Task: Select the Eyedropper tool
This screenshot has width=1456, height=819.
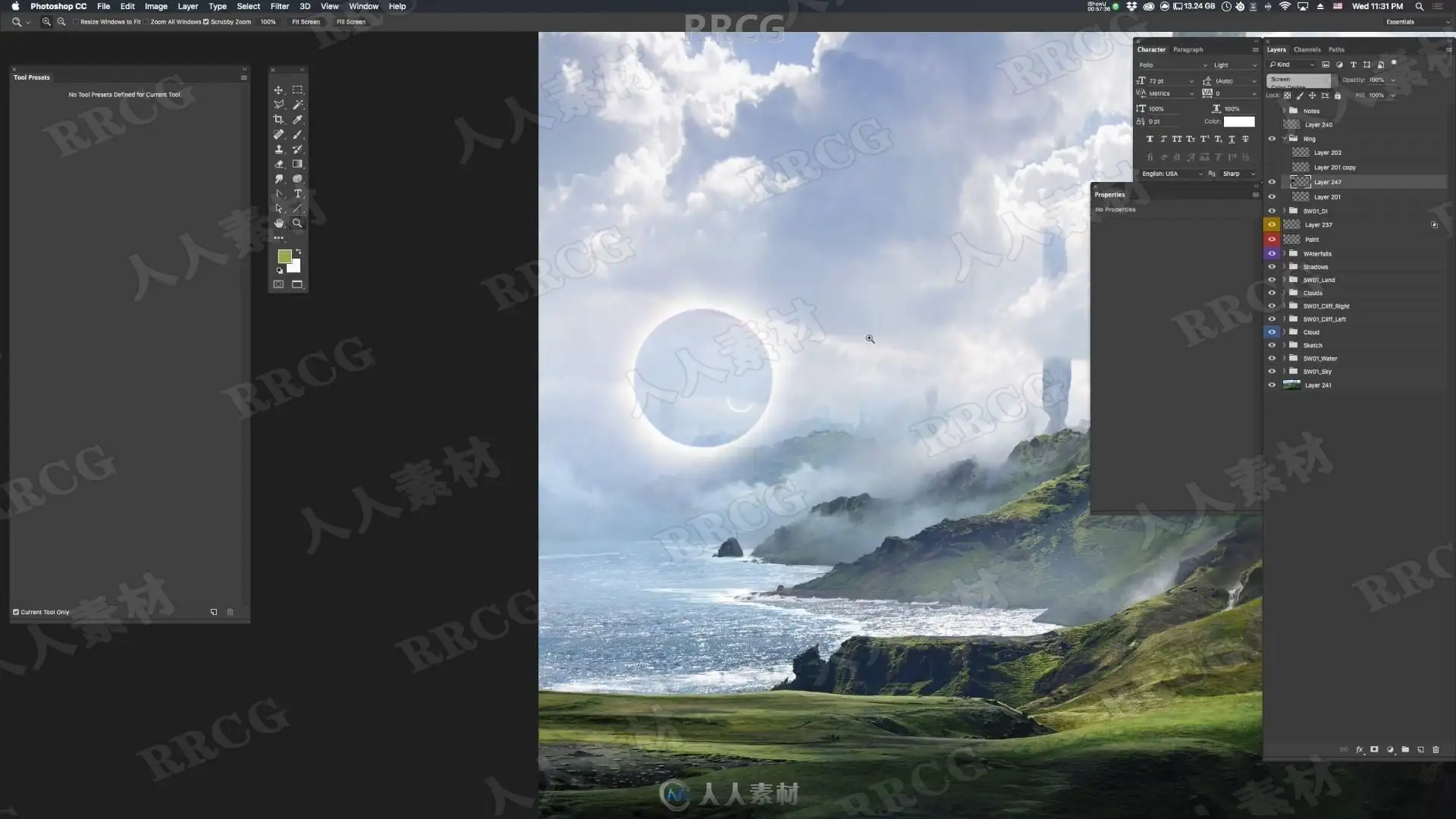Action: pyautogui.click(x=297, y=119)
